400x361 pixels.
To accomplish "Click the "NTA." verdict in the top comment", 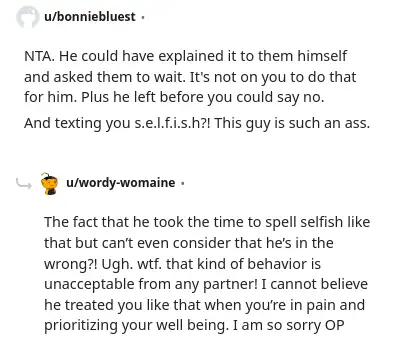I will pyautogui.click(x=39, y=56).
